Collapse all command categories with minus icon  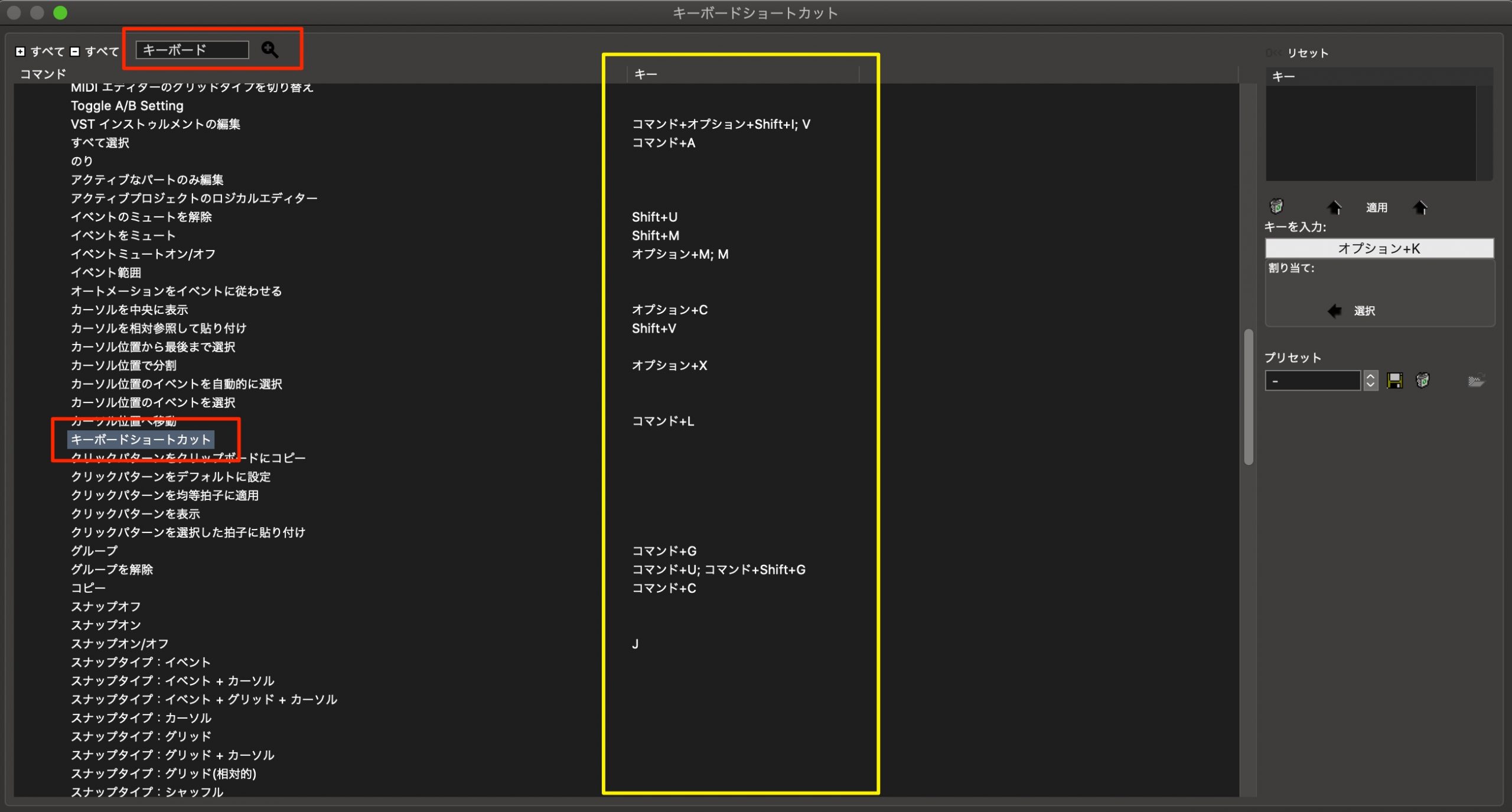click(75, 51)
